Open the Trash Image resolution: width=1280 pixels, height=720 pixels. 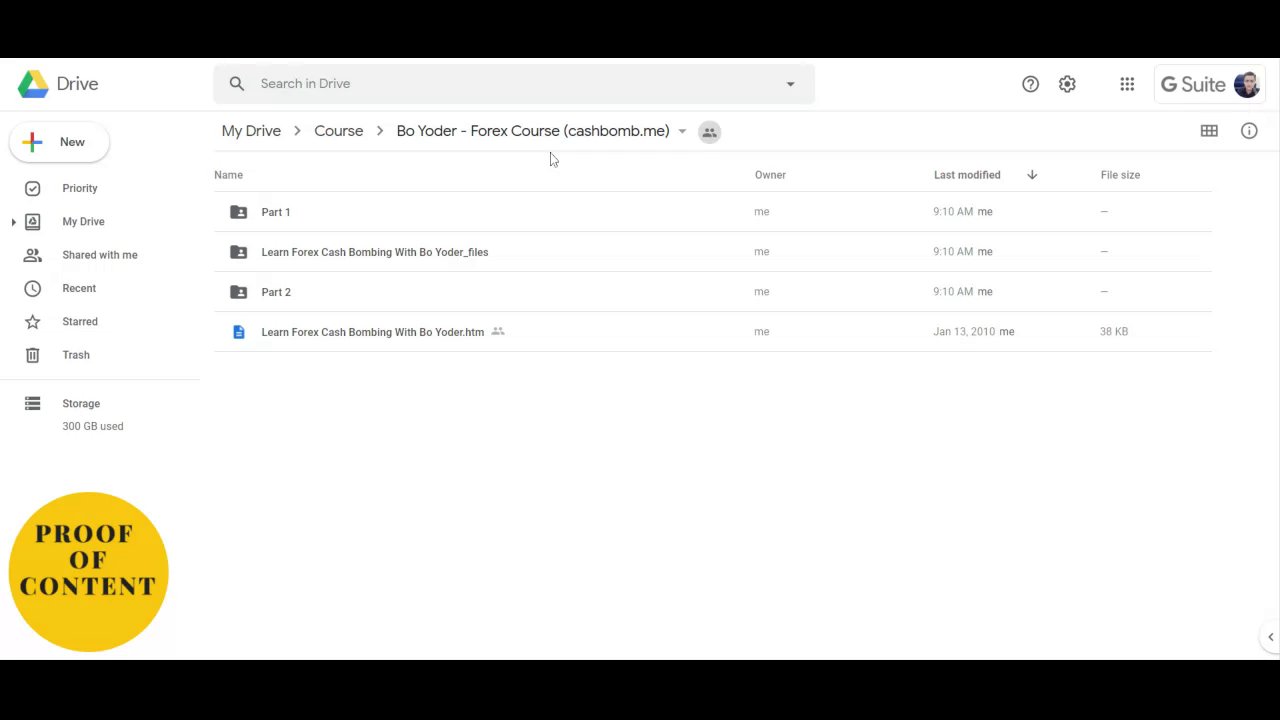pos(76,355)
